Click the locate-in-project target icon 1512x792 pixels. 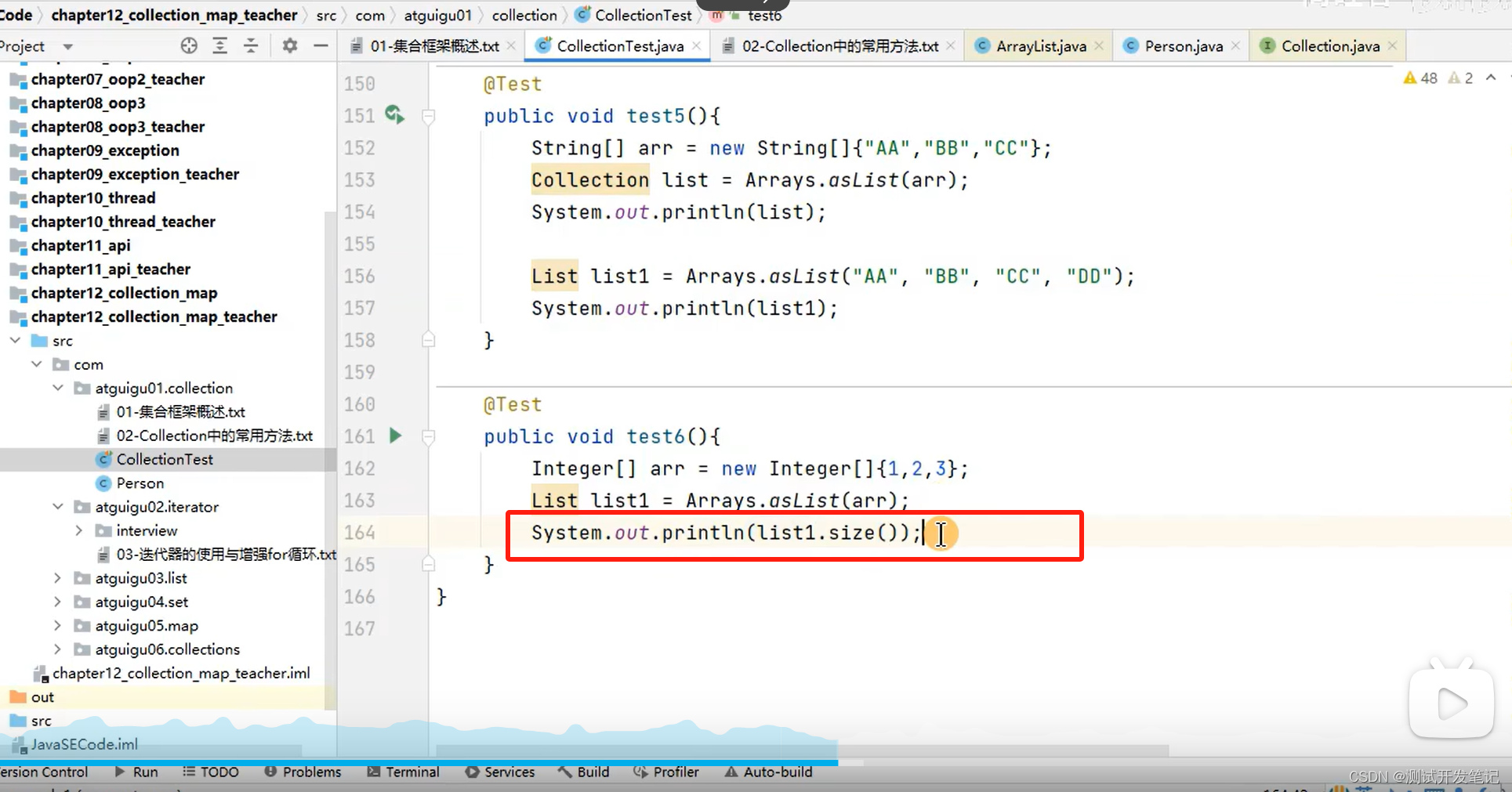point(189,45)
